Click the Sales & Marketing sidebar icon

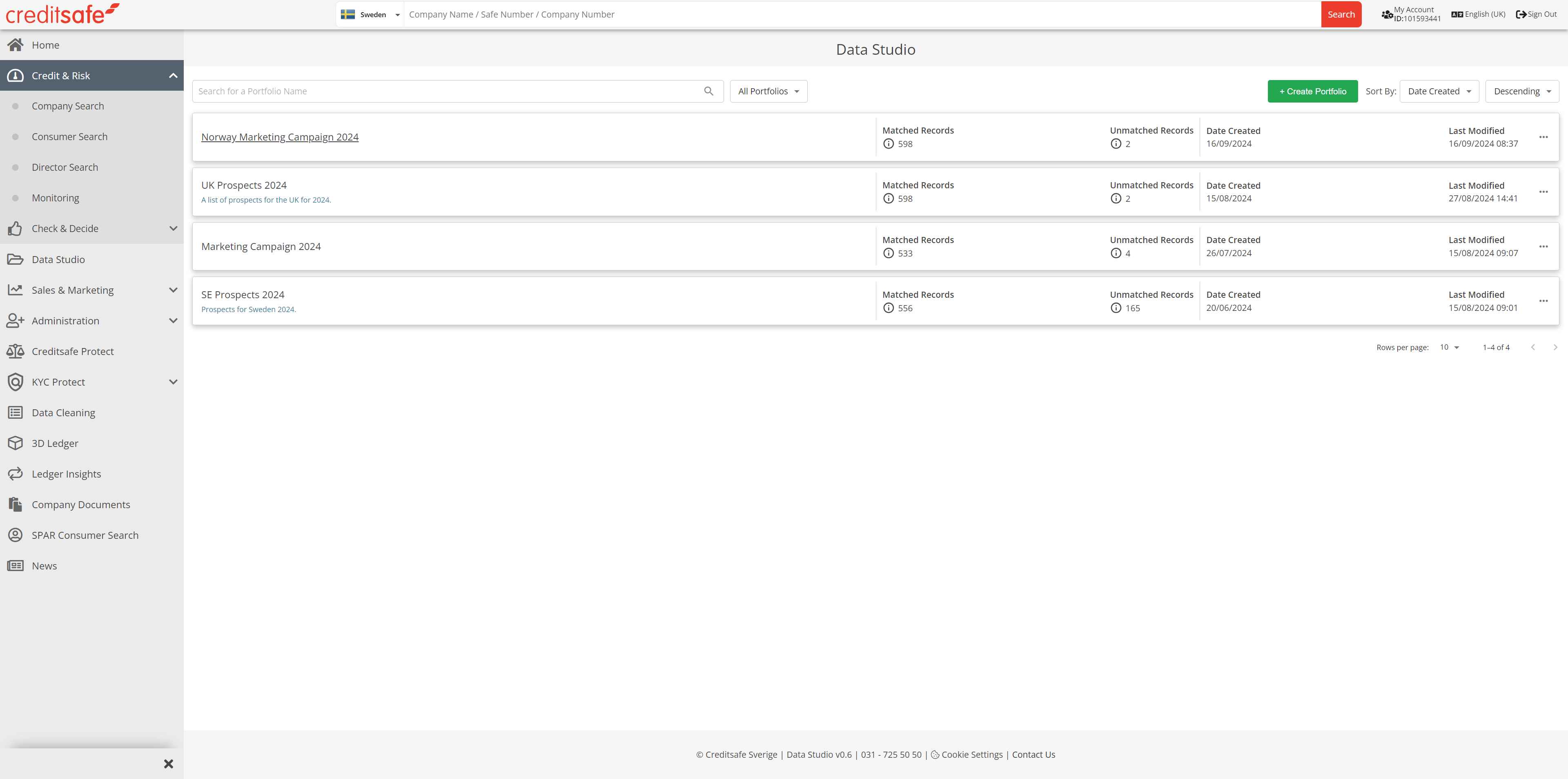pos(15,290)
